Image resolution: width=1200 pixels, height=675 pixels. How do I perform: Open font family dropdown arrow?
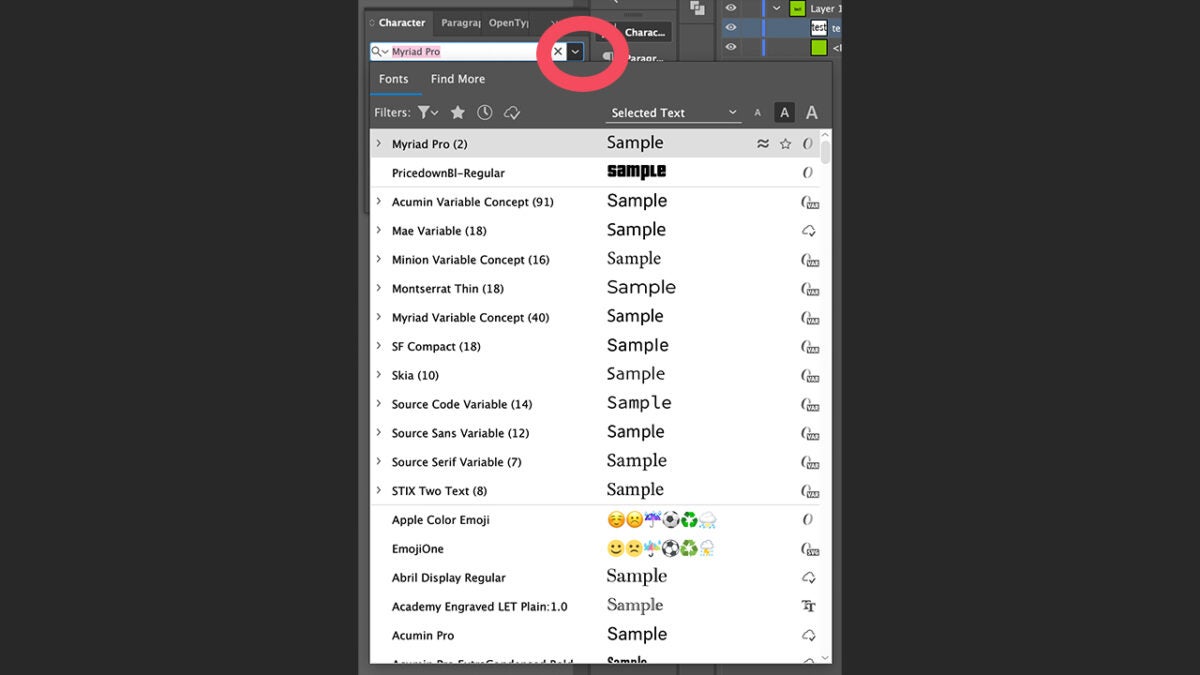[x=576, y=52]
